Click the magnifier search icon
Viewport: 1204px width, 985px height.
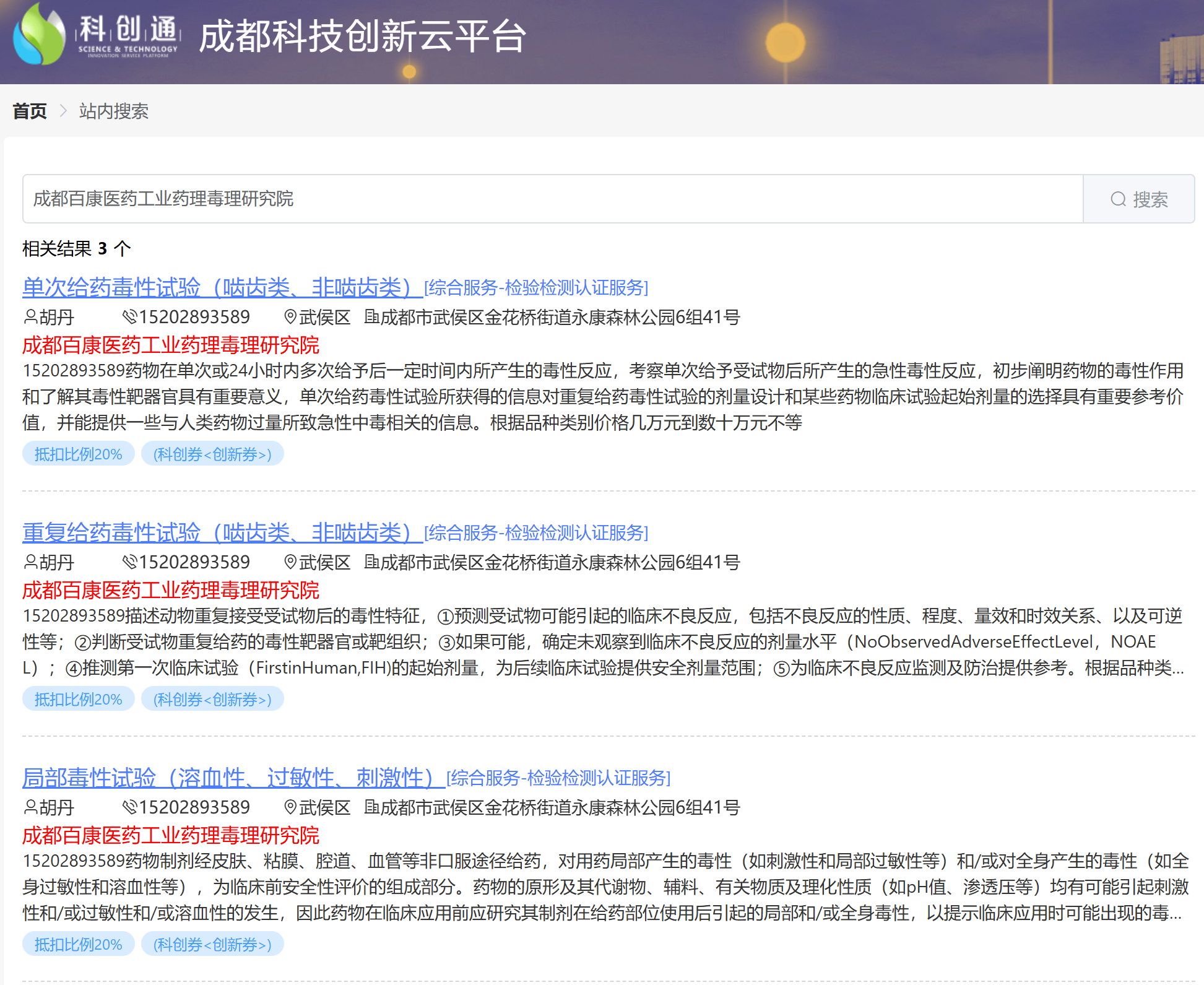click(1118, 199)
